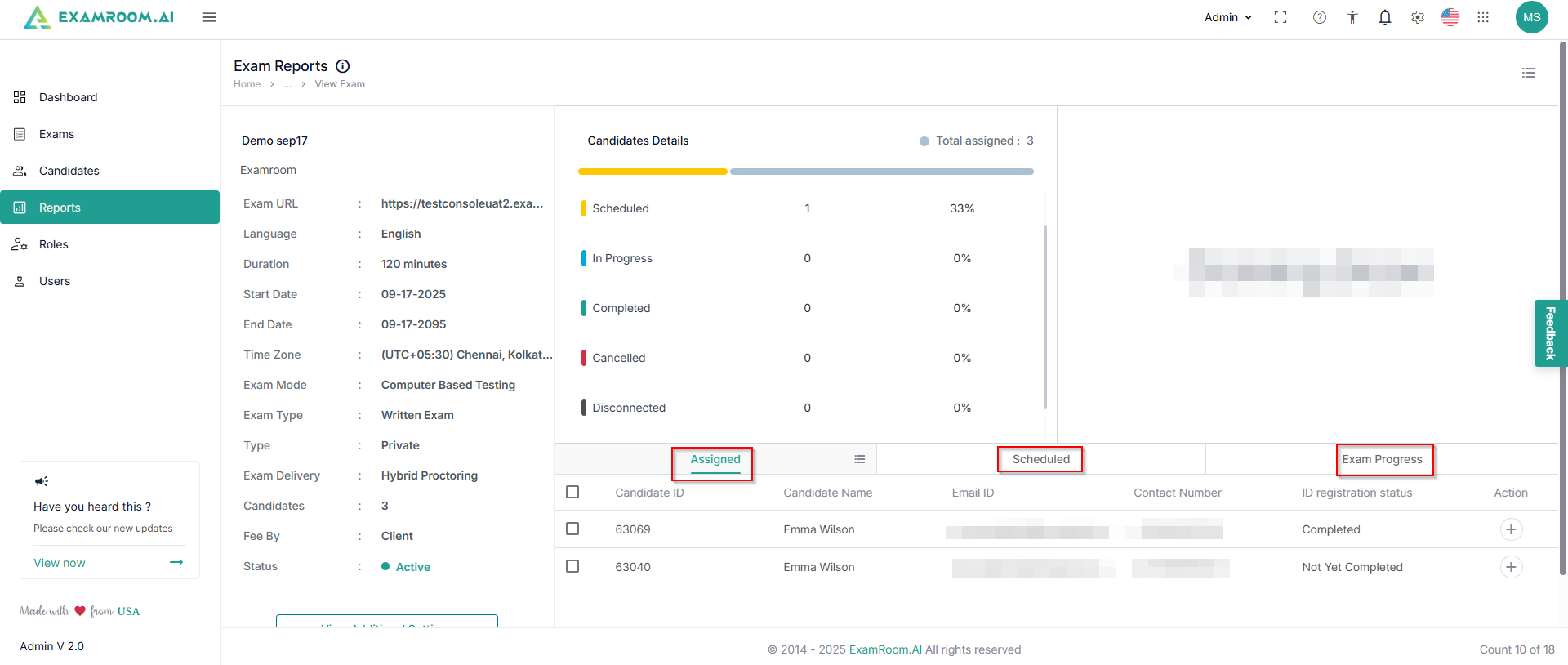1568x665 pixels.
Task: Open the accessibility options icon
Action: (1352, 17)
